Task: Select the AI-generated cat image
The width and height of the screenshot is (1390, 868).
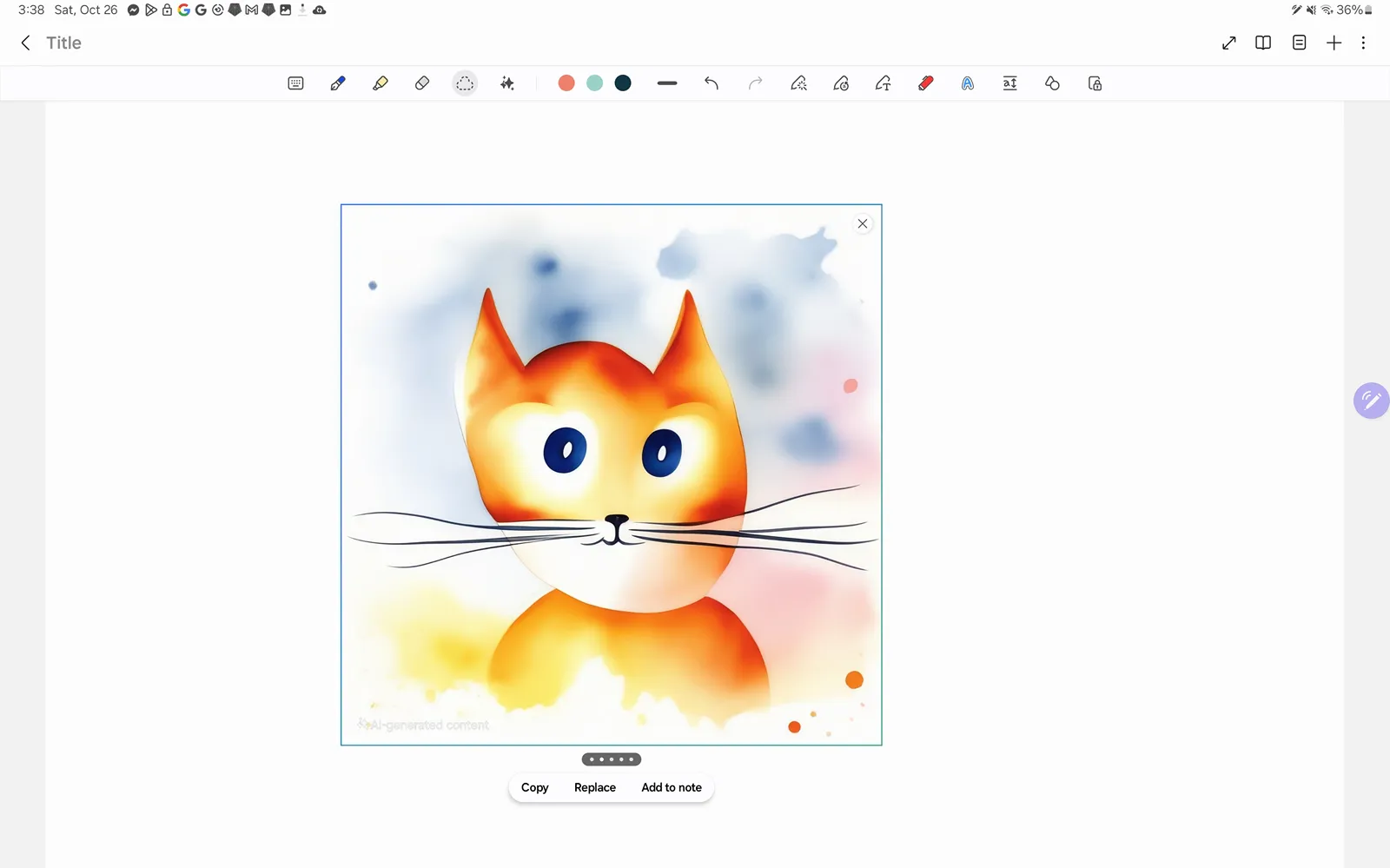Action: pyautogui.click(x=612, y=474)
